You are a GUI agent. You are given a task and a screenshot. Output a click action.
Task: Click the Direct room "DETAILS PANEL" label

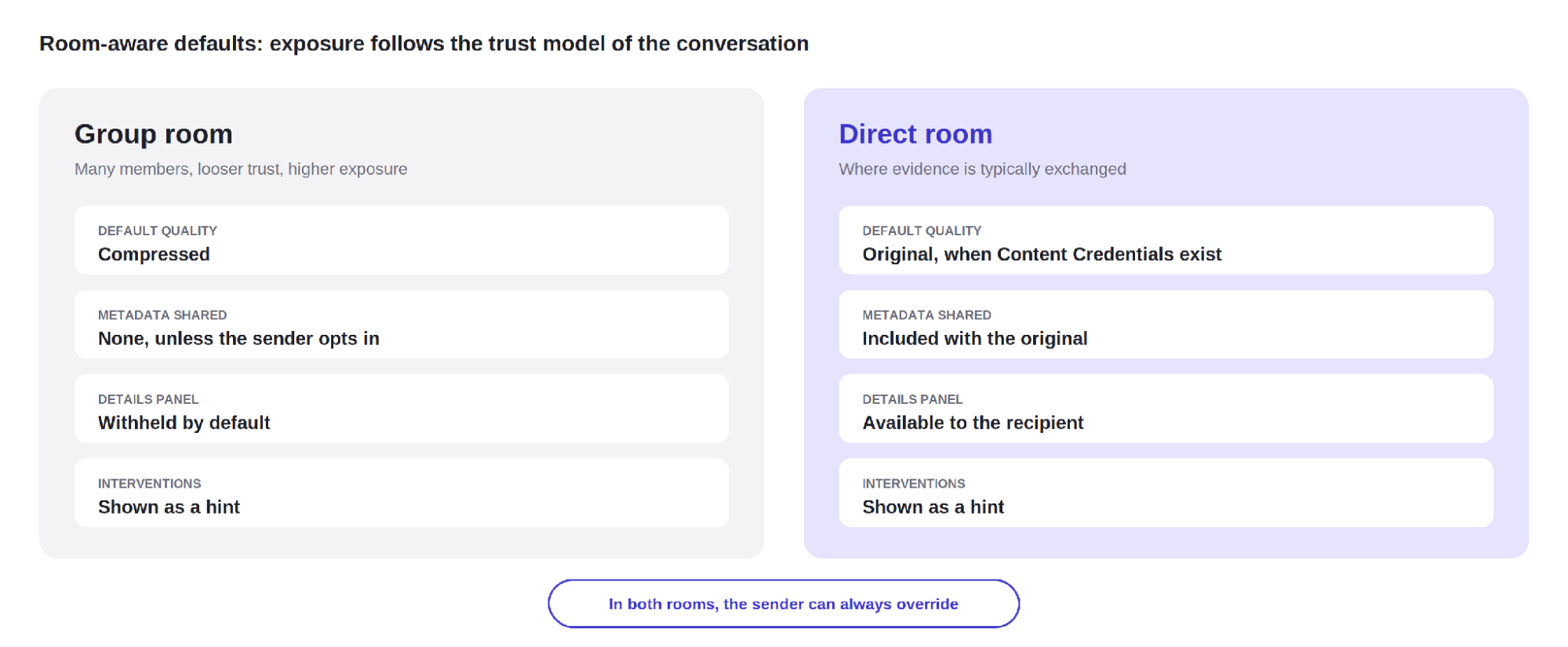click(x=912, y=399)
